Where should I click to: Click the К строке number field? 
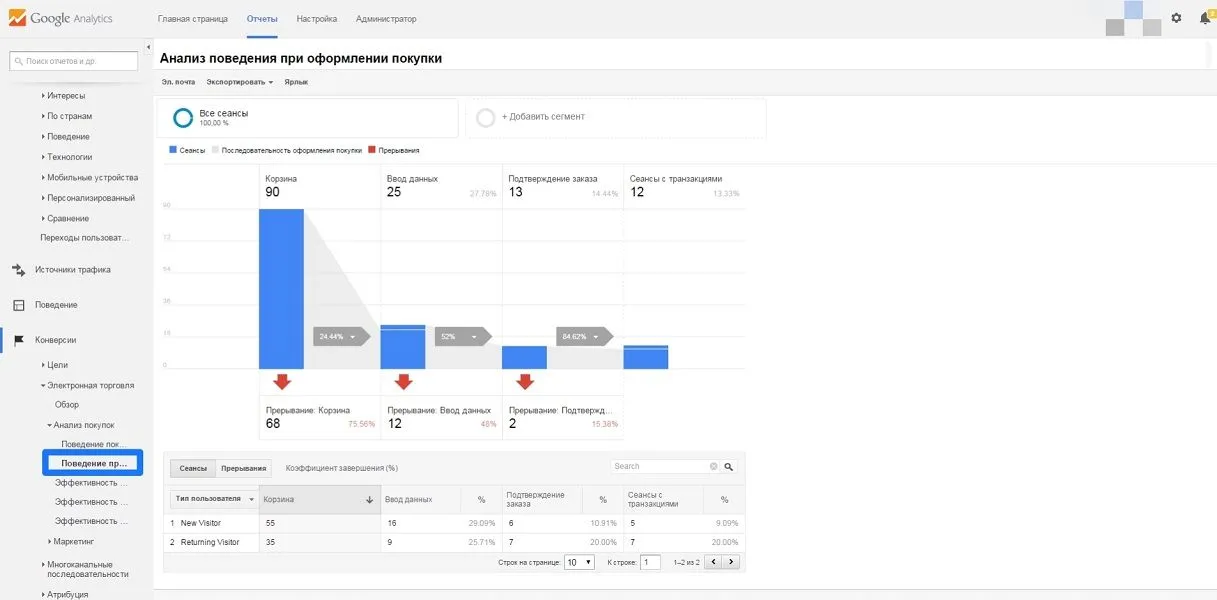(x=650, y=562)
